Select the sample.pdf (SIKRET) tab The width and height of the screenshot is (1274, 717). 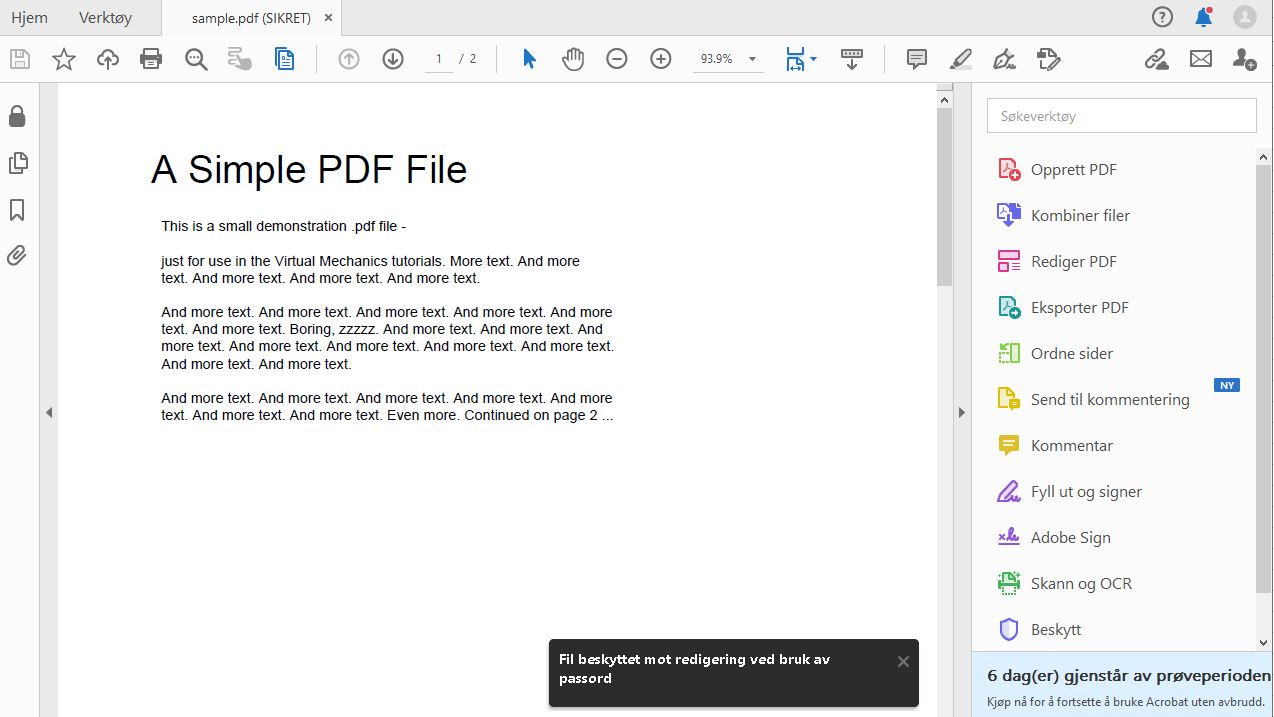[251, 18]
